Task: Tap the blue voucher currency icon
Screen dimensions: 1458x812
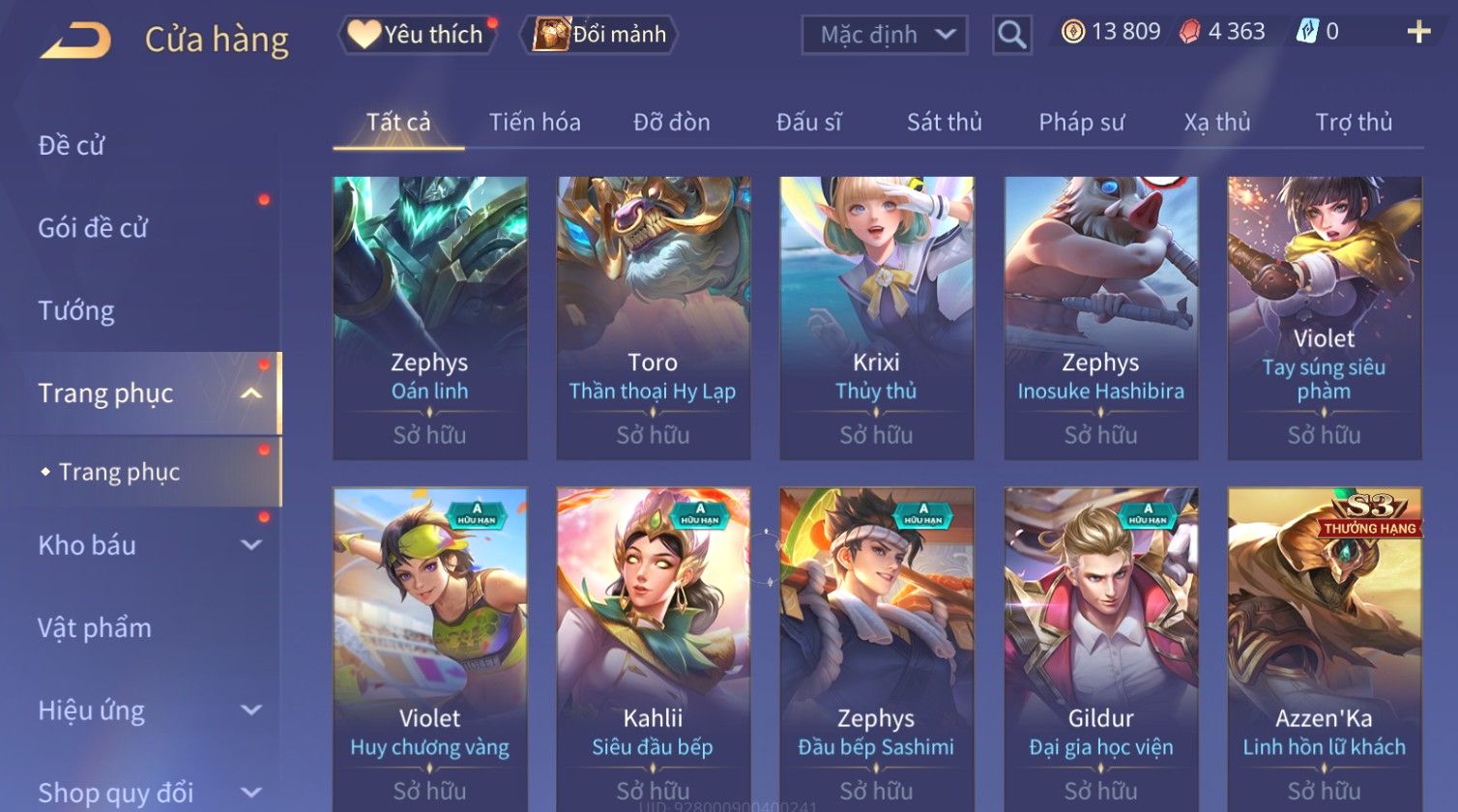Action: [x=1307, y=32]
